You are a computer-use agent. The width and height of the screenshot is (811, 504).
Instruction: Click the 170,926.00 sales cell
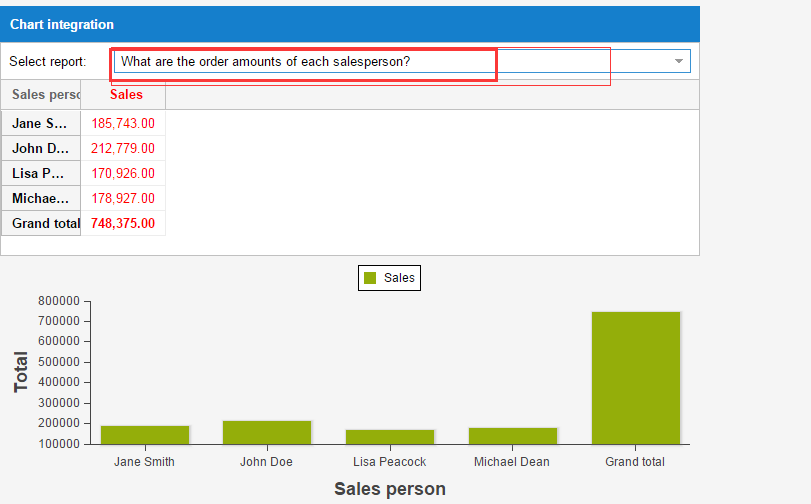pos(123,173)
